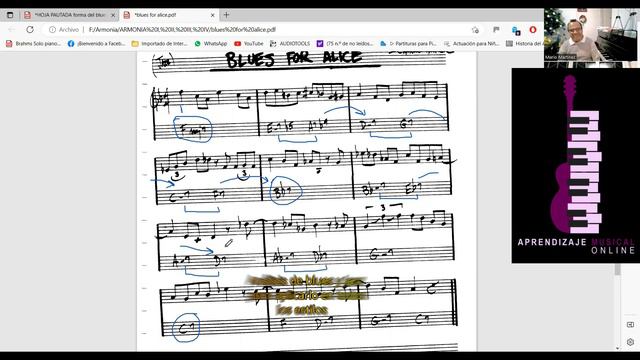Open Partituras para Piano bookmark

tap(408, 43)
